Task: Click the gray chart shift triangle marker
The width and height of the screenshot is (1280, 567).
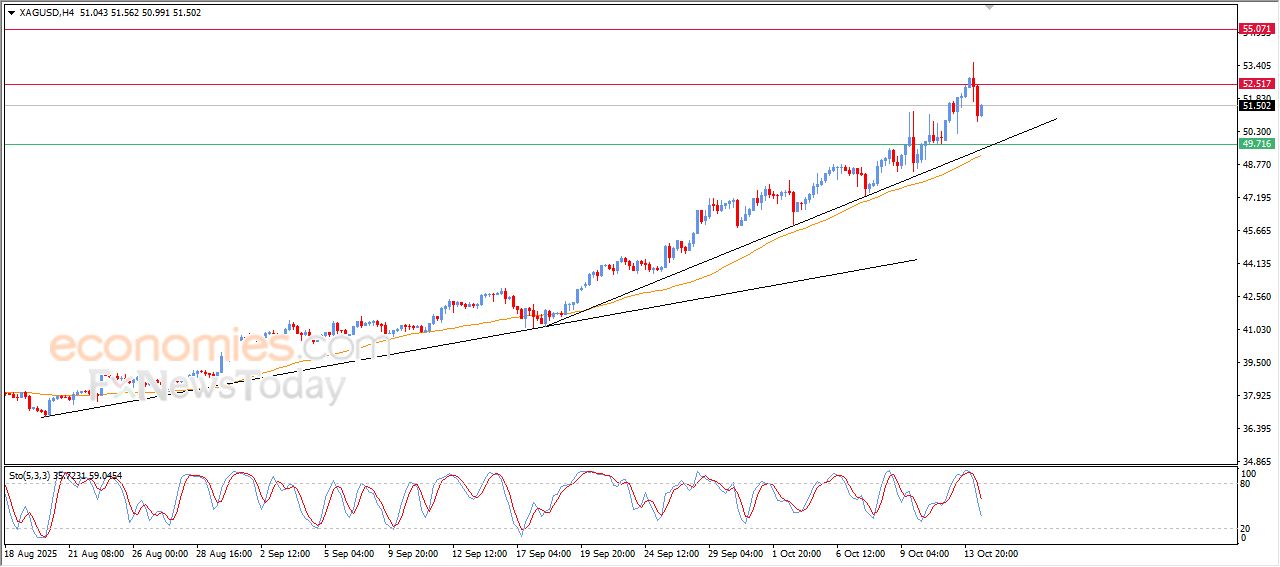Action: pyautogui.click(x=990, y=7)
